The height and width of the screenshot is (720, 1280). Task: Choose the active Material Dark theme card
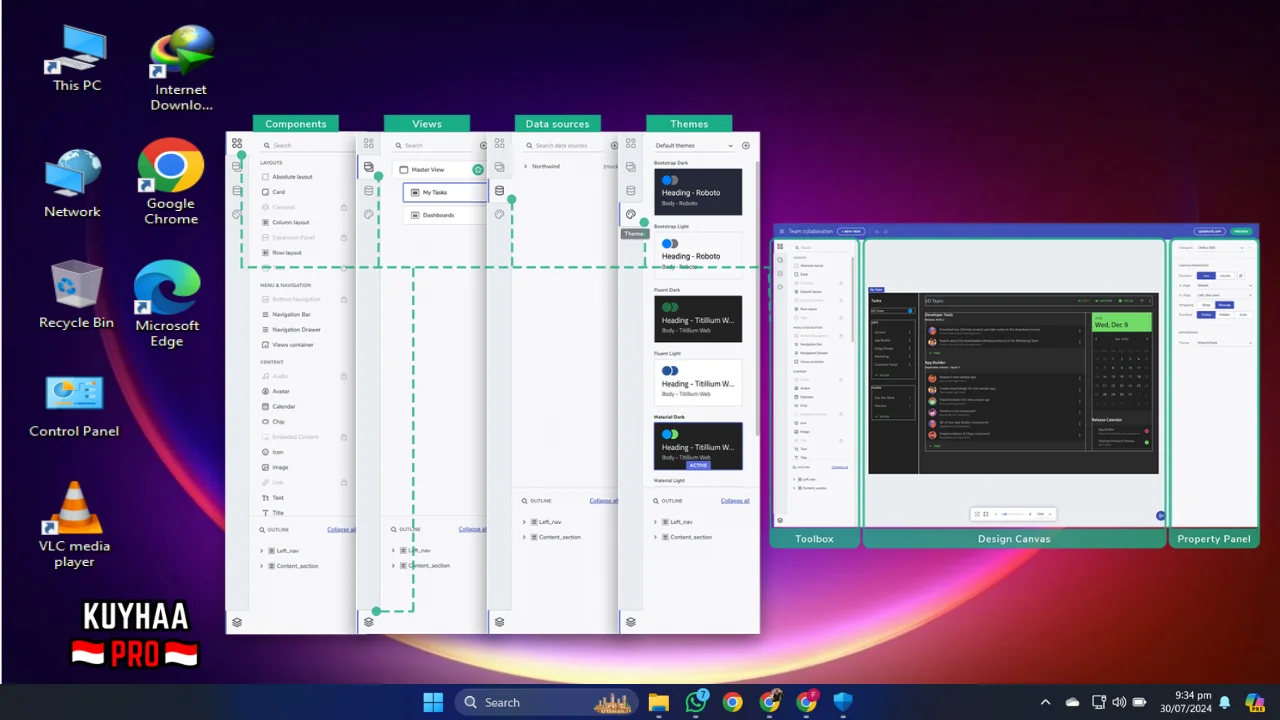click(x=698, y=446)
